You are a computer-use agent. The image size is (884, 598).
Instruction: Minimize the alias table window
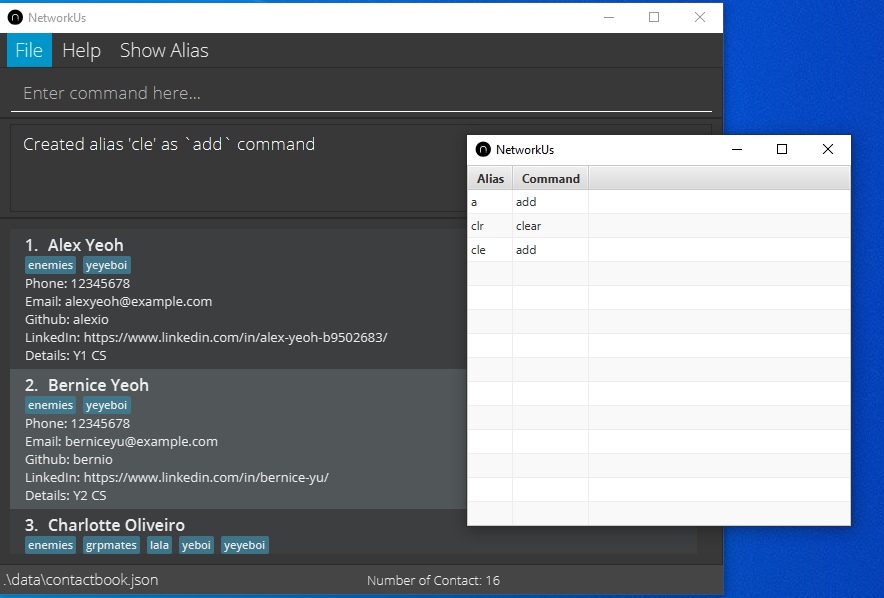736,149
